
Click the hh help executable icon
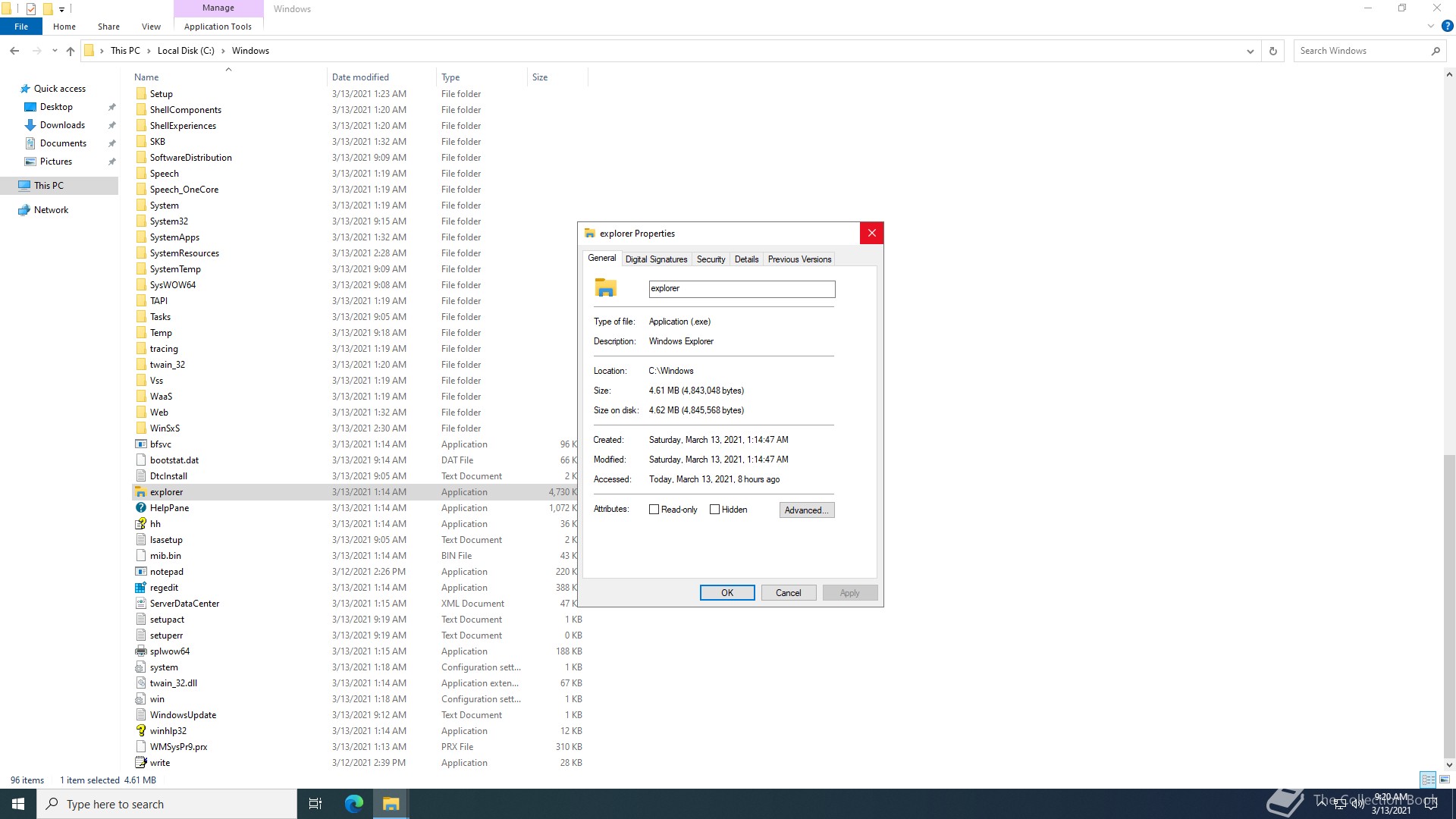pyautogui.click(x=141, y=524)
